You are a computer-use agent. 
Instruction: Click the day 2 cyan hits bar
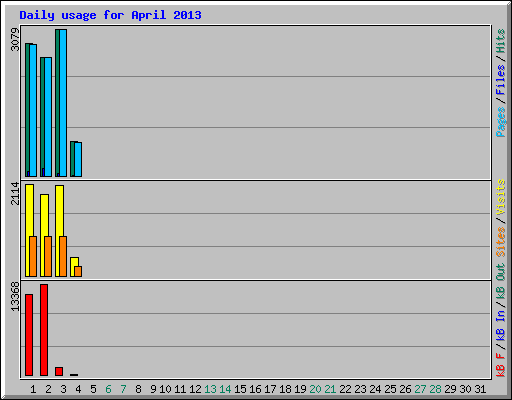48,117
